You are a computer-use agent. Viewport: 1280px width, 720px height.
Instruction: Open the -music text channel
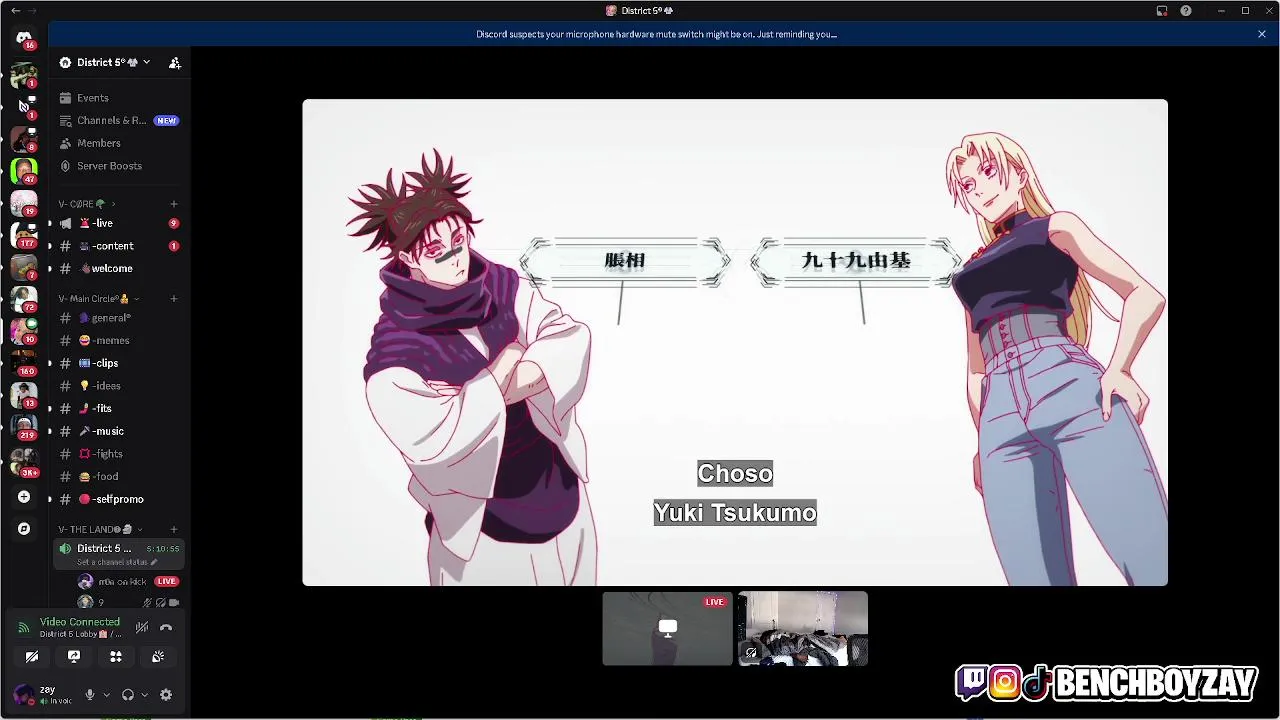pyautogui.click(x=117, y=431)
